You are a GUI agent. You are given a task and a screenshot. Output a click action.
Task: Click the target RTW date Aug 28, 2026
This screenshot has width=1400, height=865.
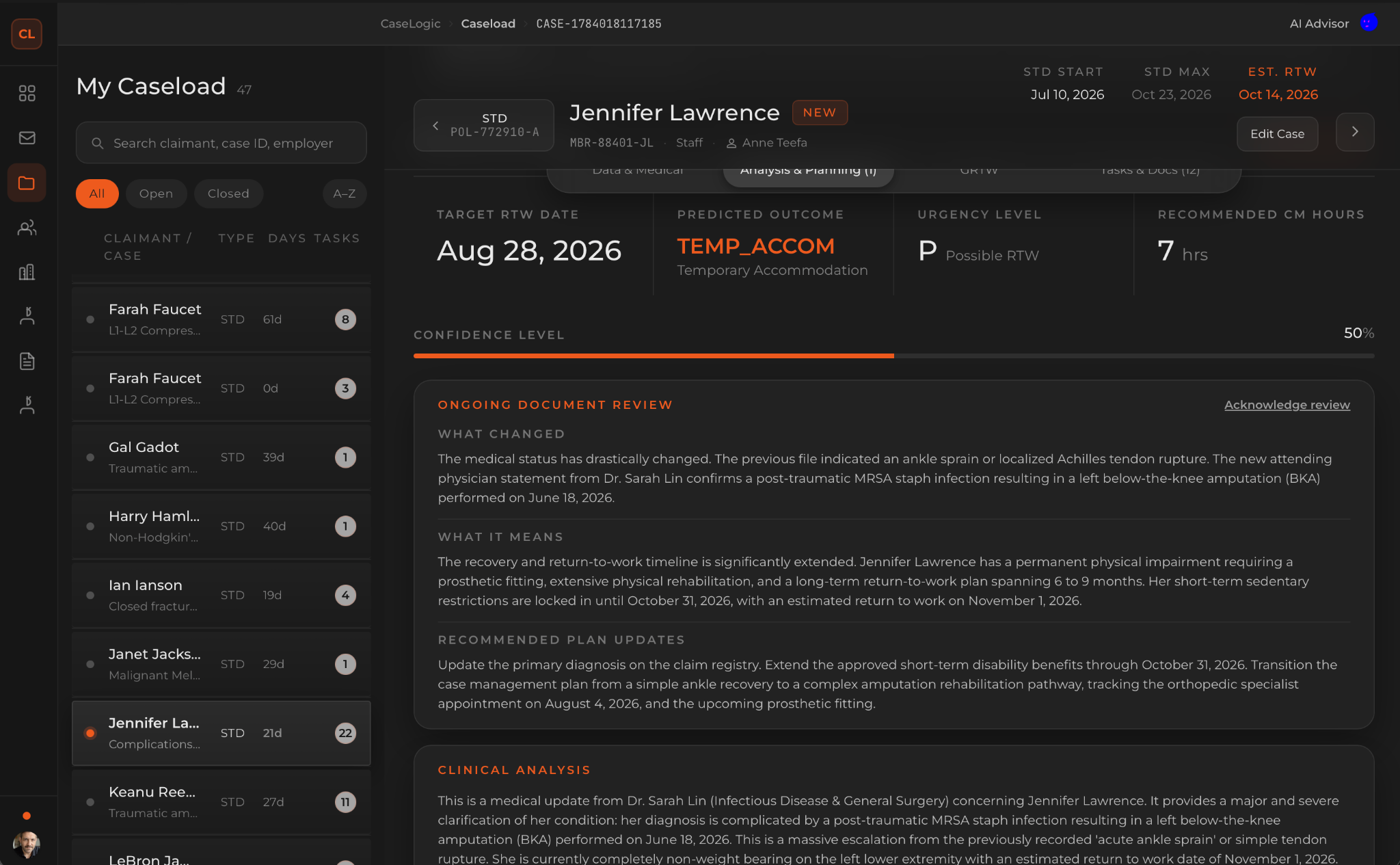tap(529, 250)
